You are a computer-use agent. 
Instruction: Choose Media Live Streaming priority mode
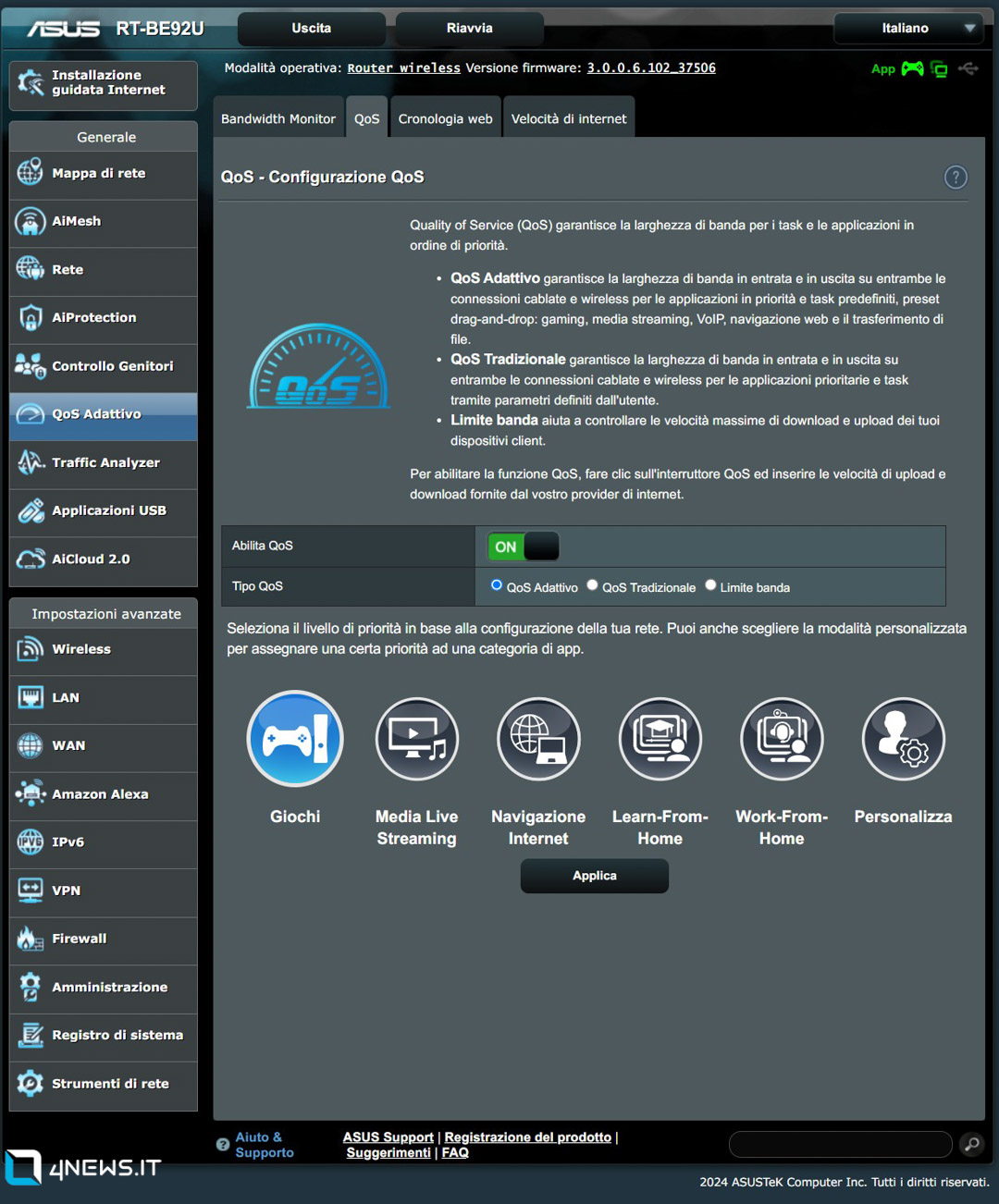tap(417, 739)
